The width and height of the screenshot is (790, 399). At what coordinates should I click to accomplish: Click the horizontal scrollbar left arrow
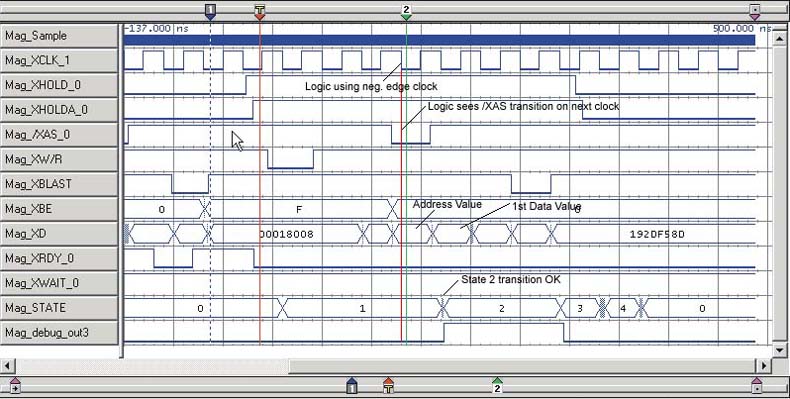[x=8, y=365]
